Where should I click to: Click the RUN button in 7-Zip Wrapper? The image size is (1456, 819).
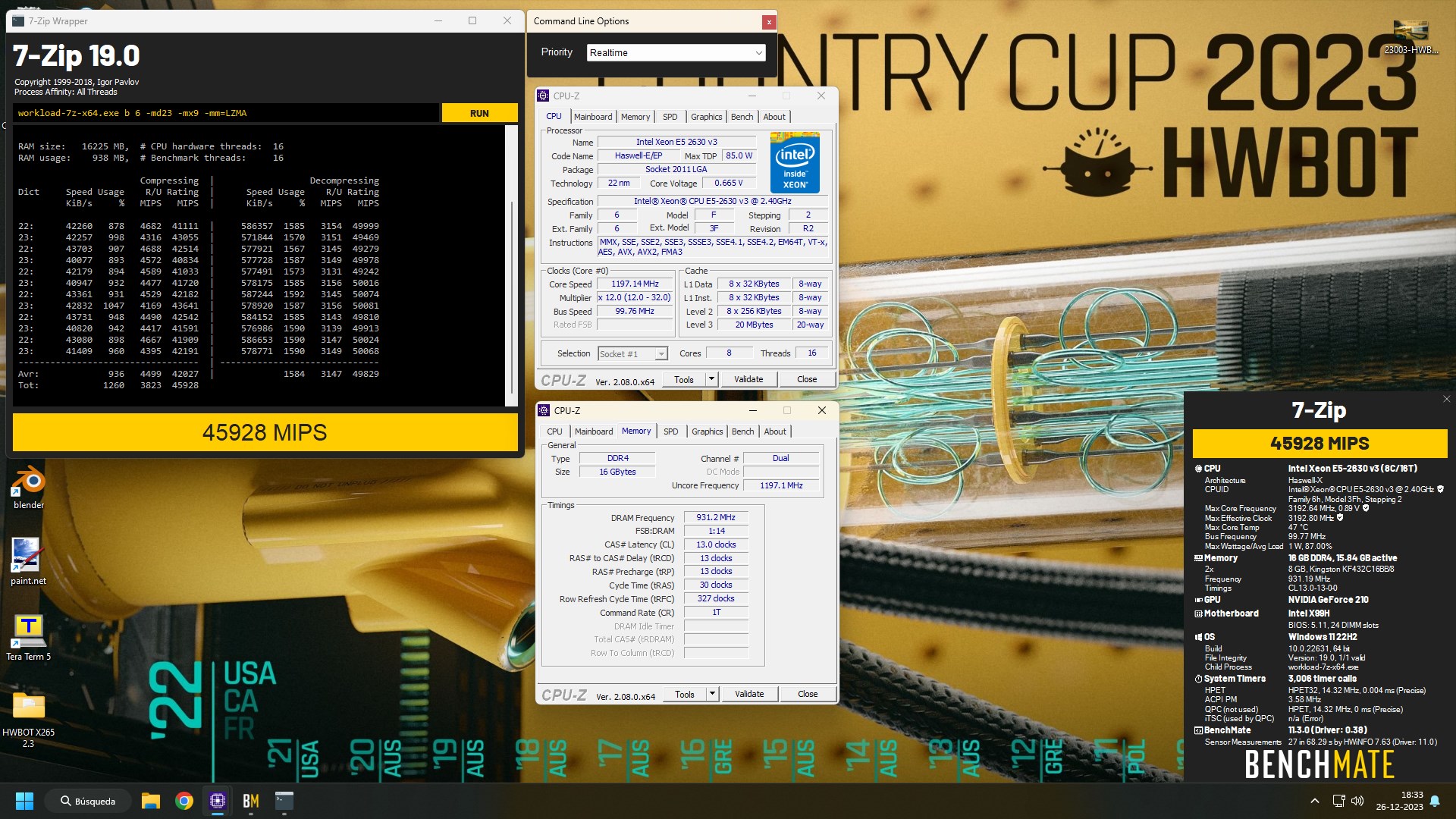(479, 113)
